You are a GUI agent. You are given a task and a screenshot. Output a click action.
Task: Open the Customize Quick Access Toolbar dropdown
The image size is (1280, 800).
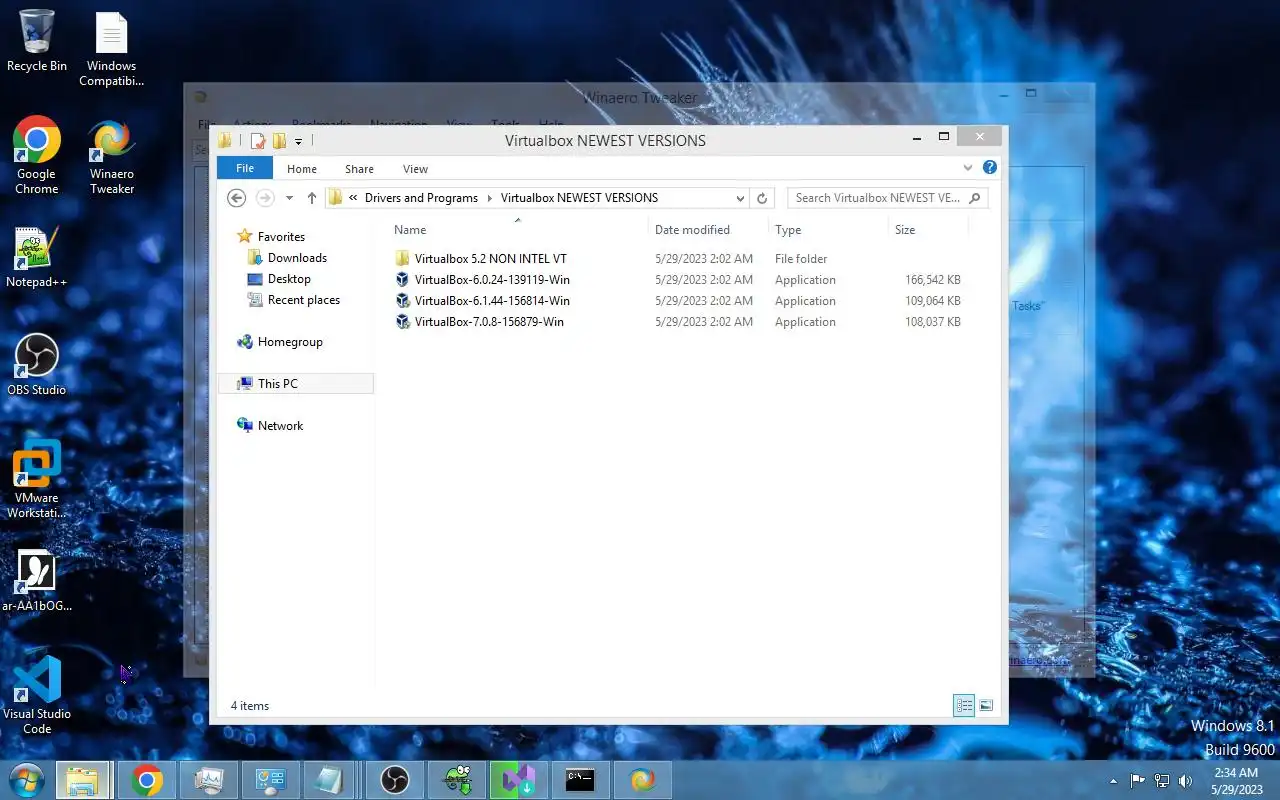(298, 142)
